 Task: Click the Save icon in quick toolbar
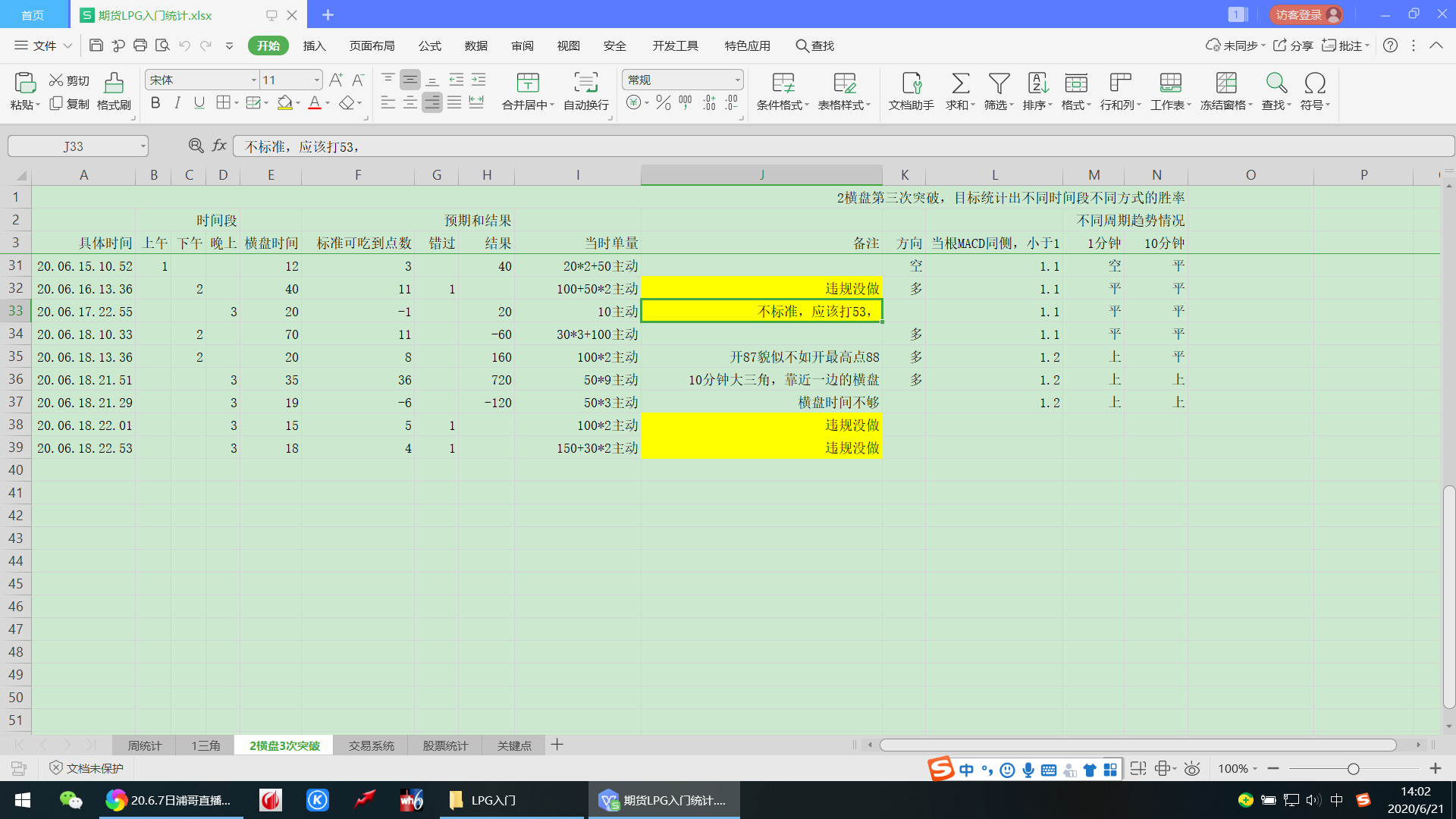point(96,45)
